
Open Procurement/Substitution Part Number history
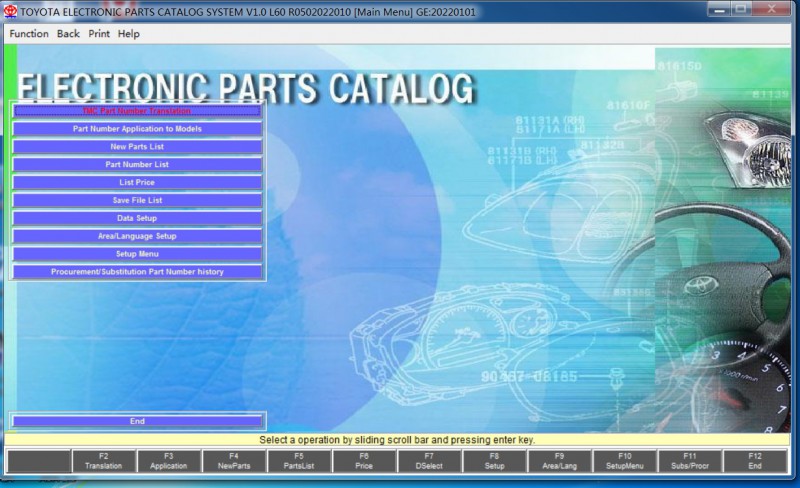(x=137, y=272)
